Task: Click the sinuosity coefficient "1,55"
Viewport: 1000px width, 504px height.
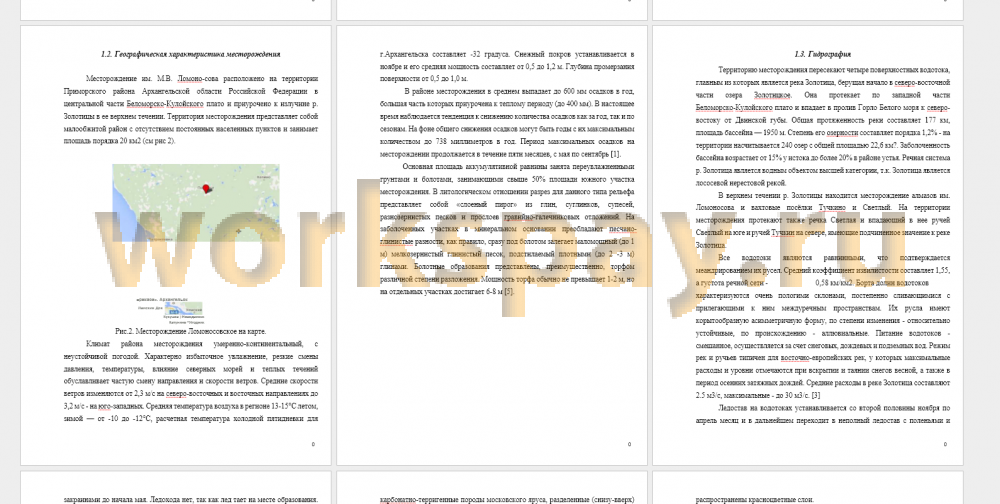Action: 943,271
